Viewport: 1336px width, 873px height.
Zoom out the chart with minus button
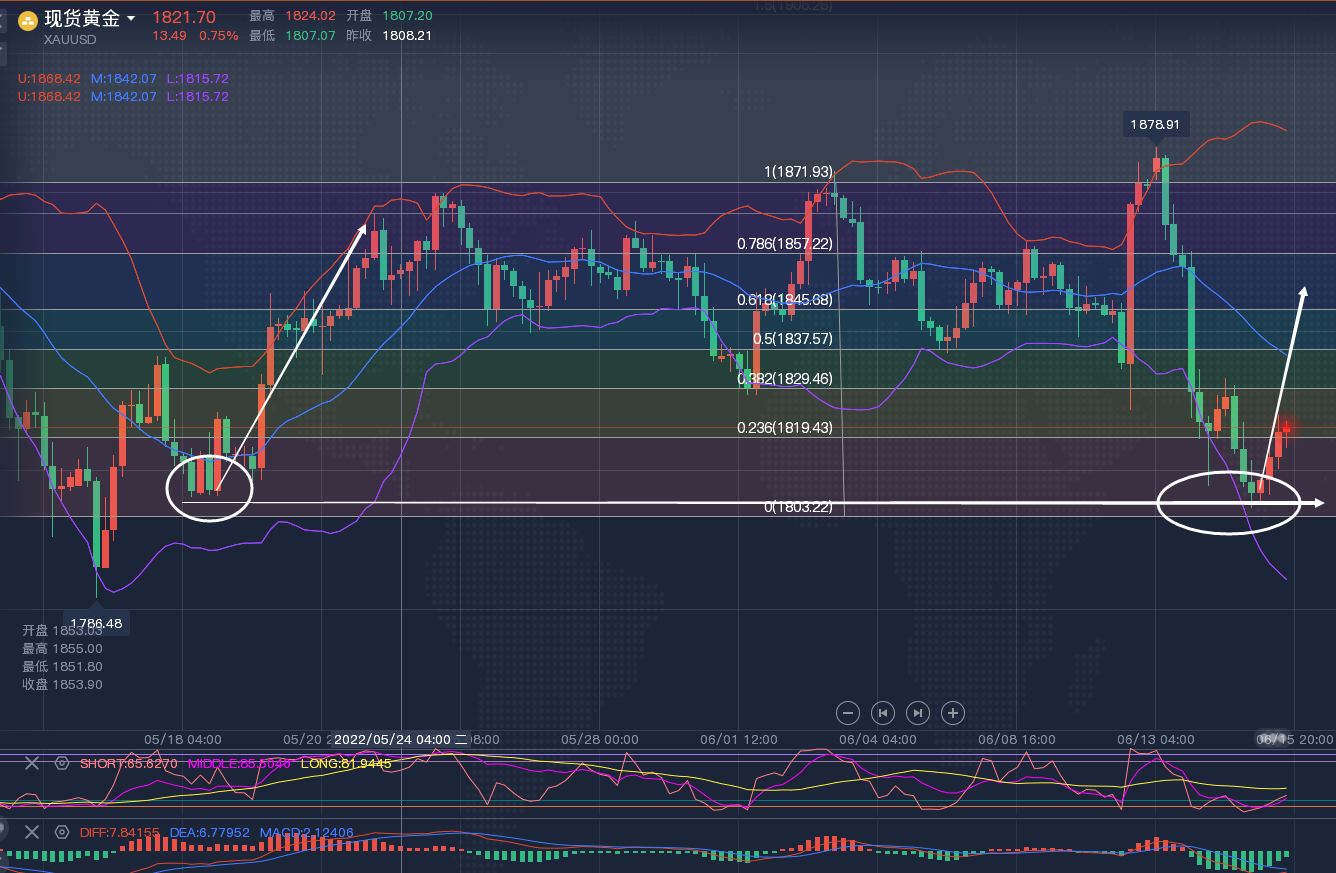tap(848, 713)
